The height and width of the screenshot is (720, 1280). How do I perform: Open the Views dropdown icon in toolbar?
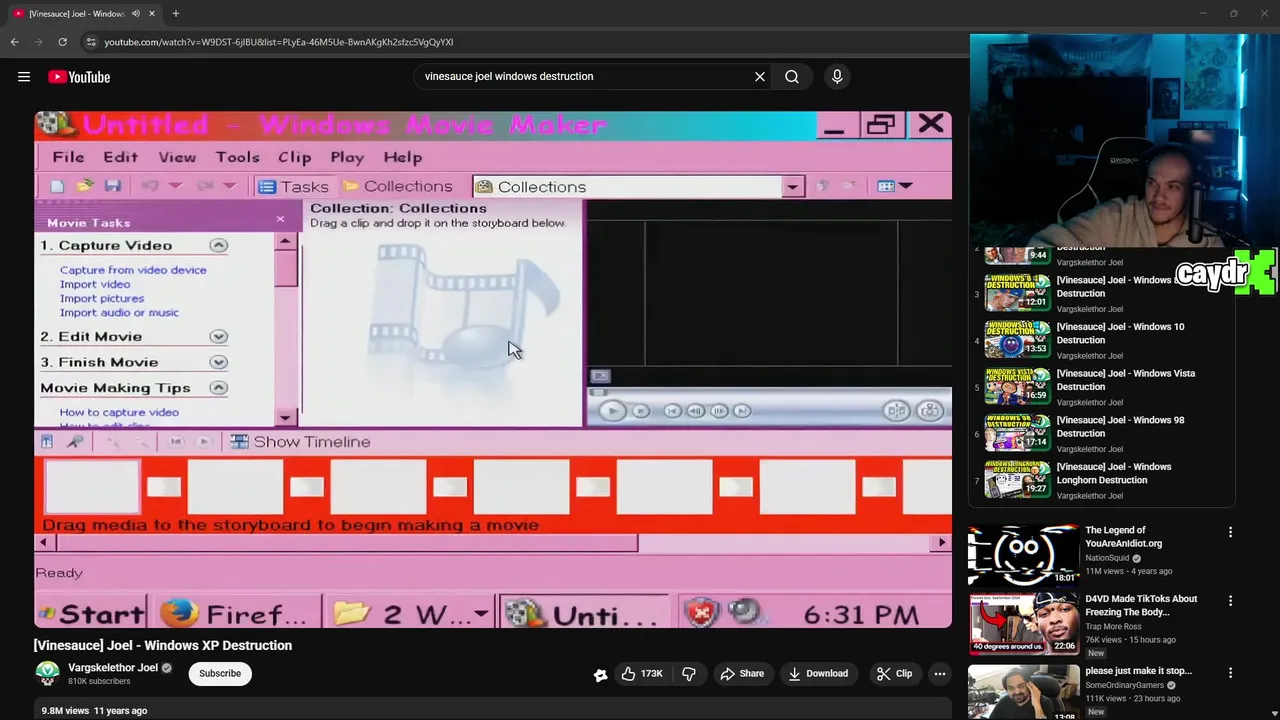coord(895,186)
